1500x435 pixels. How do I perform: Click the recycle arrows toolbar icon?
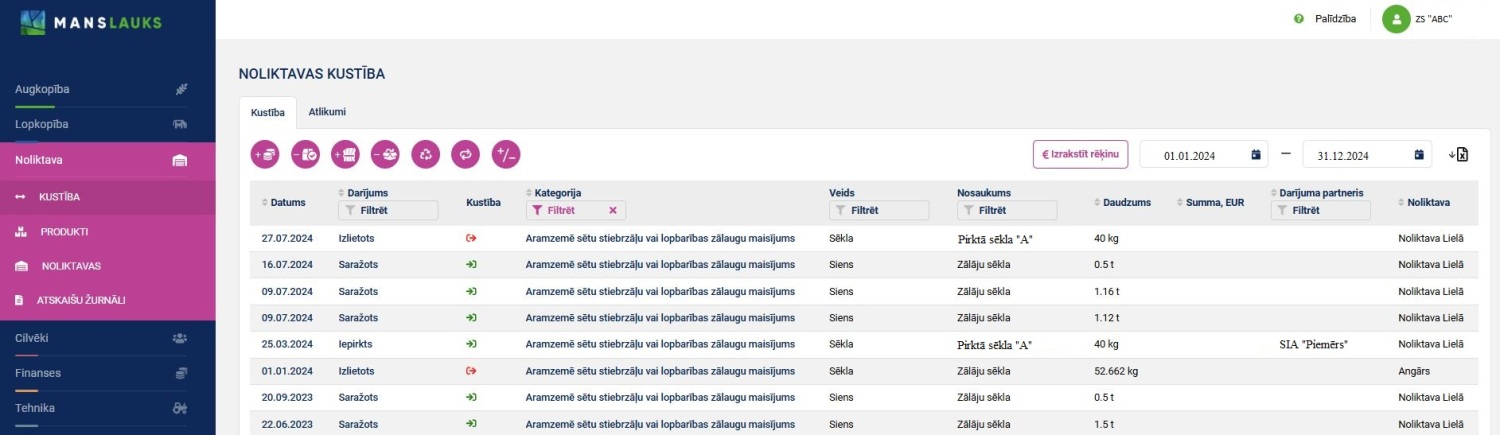pyautogui.click(x=425, y=154)
